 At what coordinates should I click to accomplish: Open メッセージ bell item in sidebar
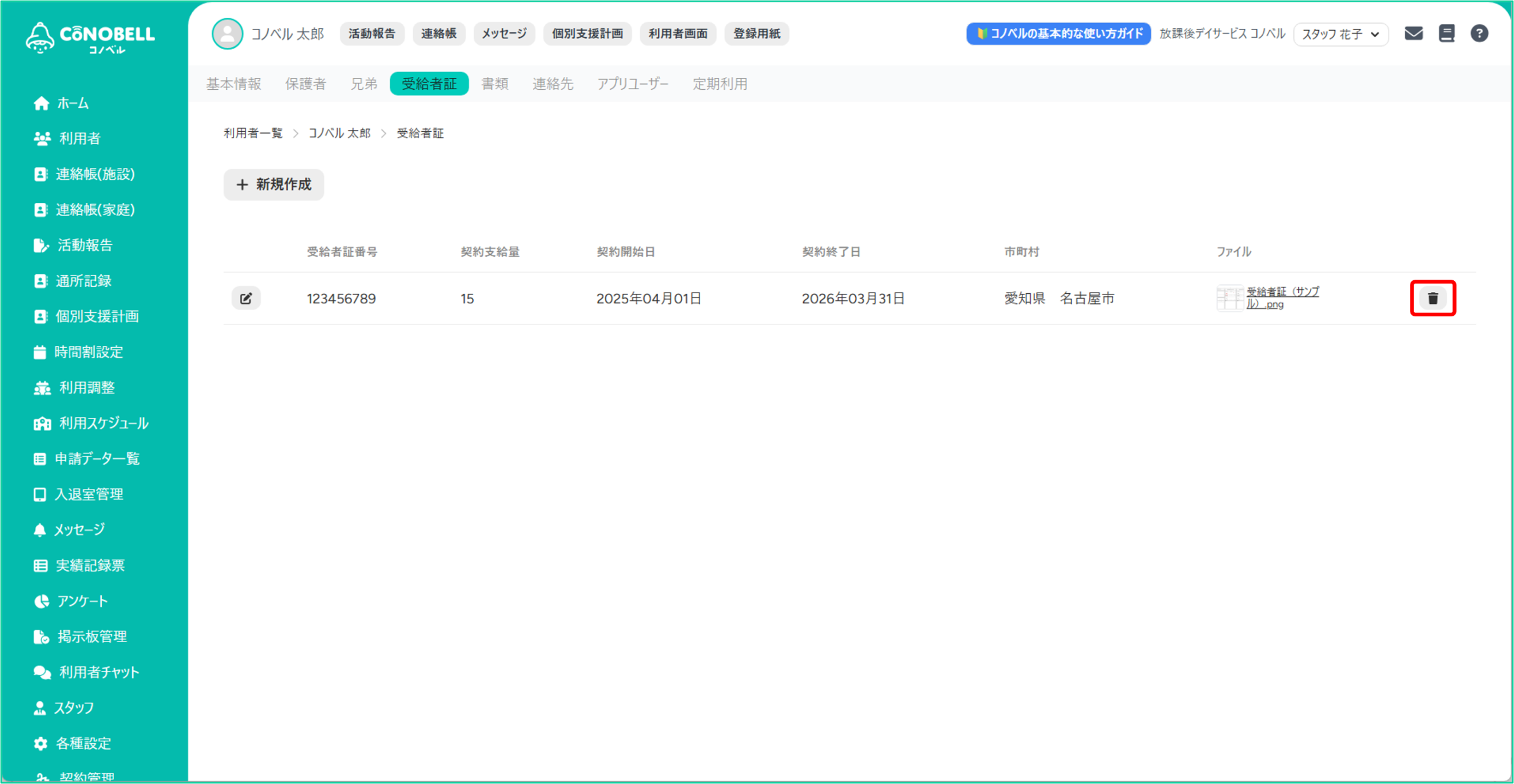click(x=79, y=530)
